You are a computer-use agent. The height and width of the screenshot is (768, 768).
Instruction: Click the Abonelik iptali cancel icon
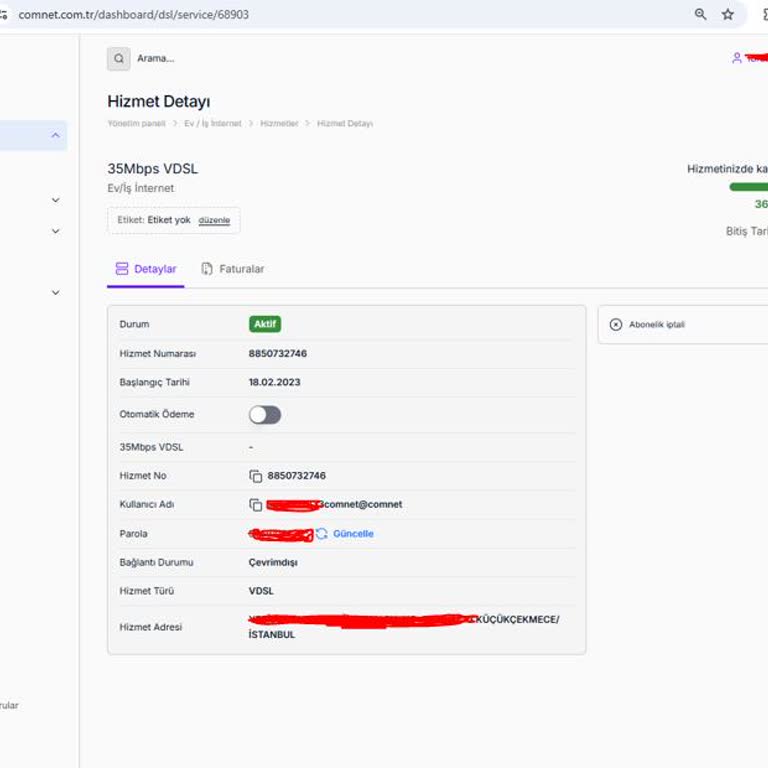pyautogui.click(x=616, y=325)
